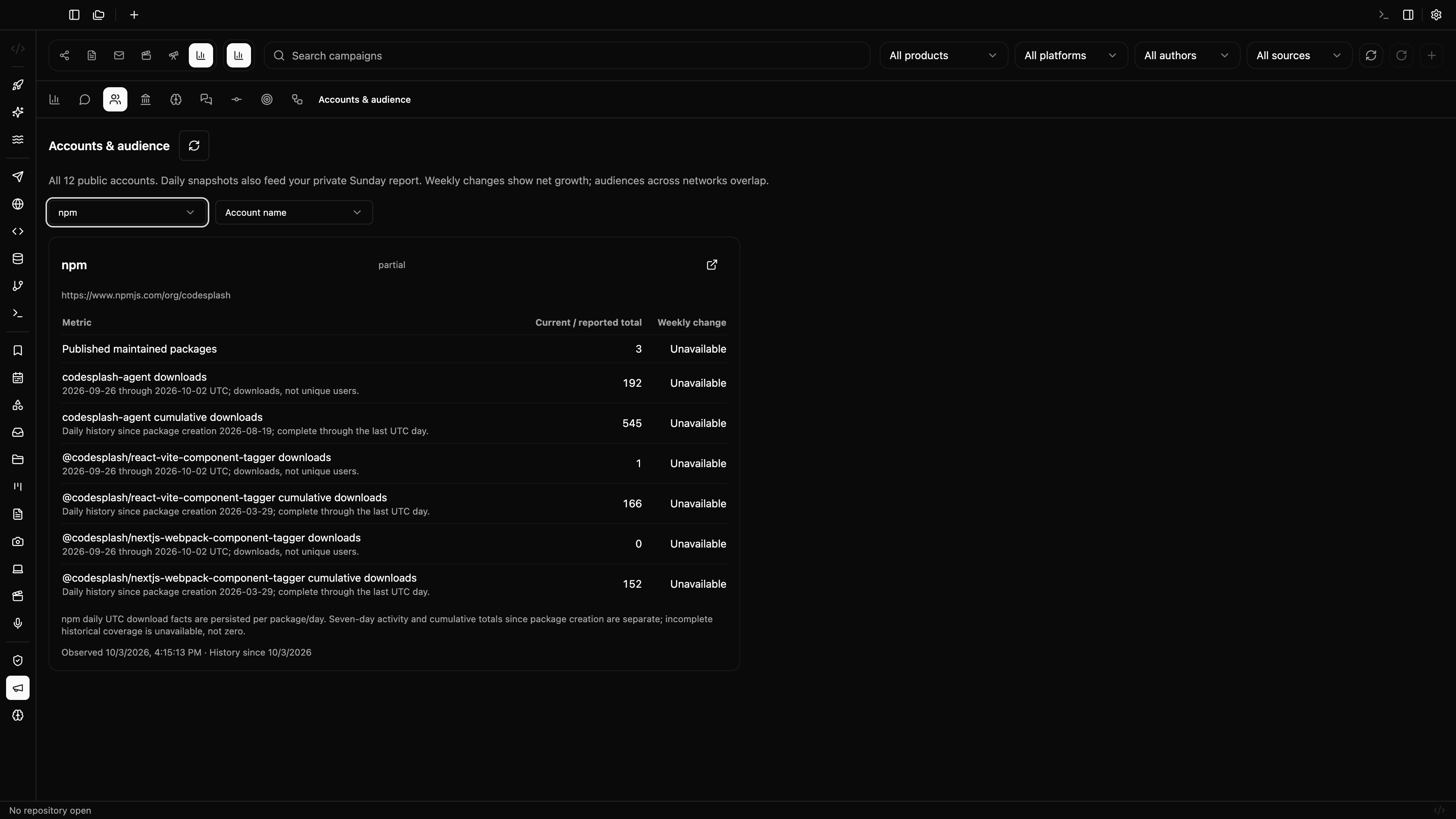Open the bank building tab icon

click(145, 99)
